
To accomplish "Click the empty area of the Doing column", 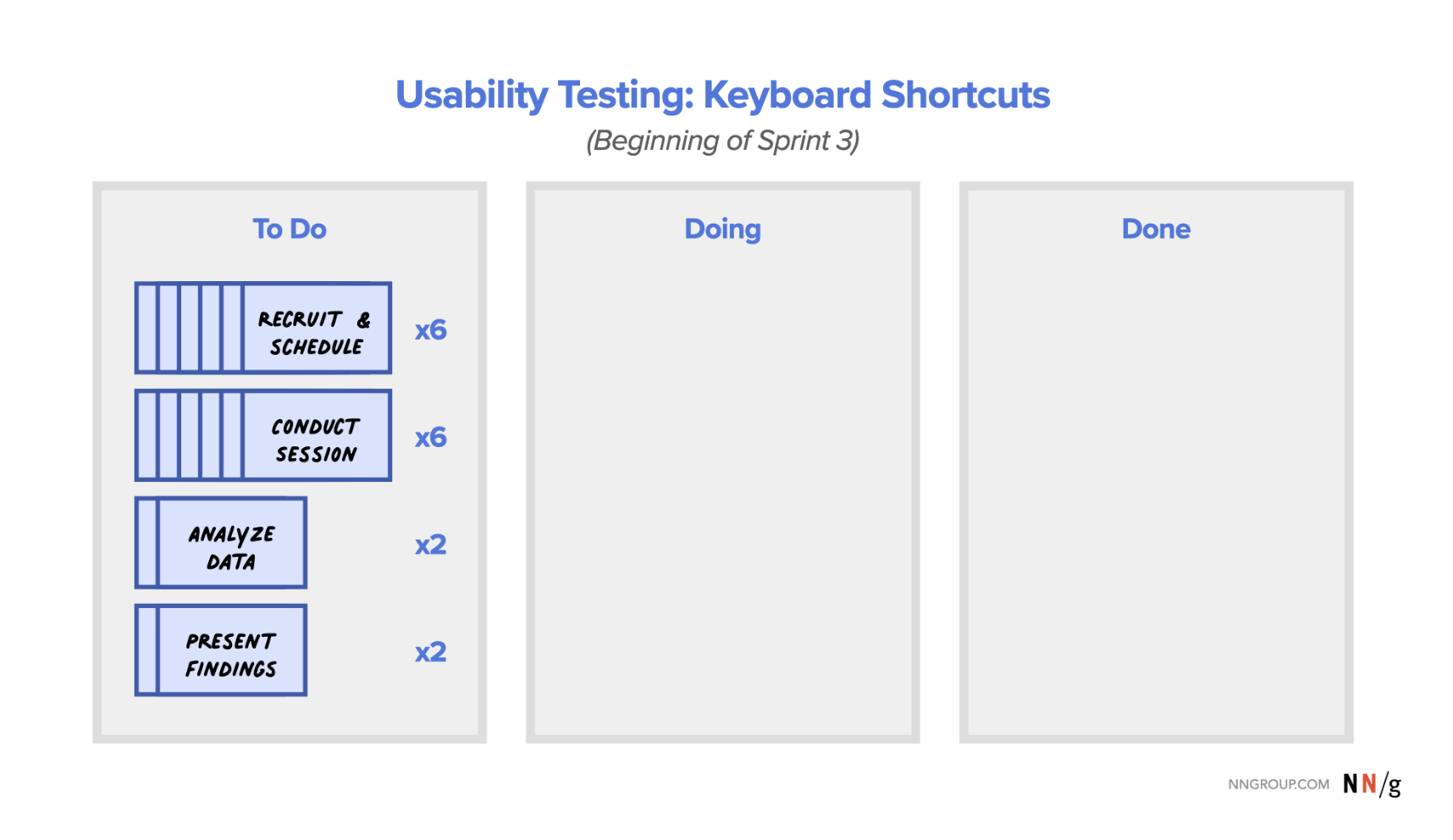I will tap(722, 491).
